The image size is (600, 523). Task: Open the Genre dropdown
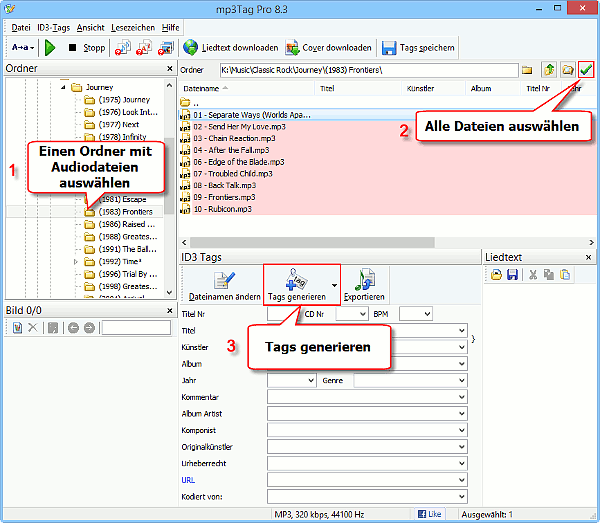pos(462,381)
